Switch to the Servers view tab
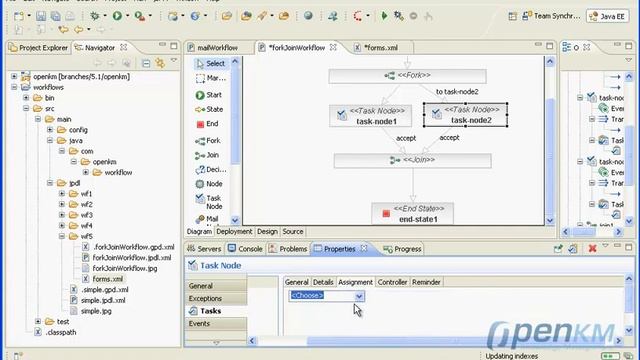 point(204,249)
